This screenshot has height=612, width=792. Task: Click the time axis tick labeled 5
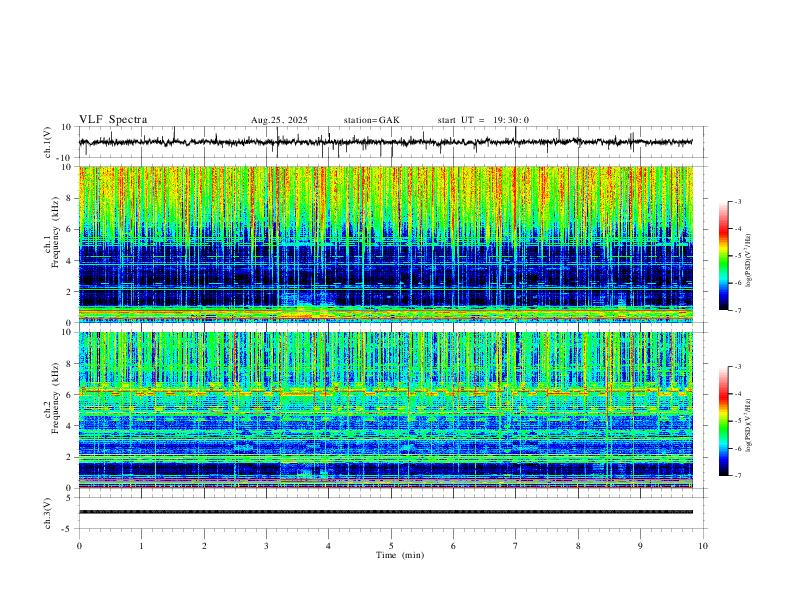391,546
